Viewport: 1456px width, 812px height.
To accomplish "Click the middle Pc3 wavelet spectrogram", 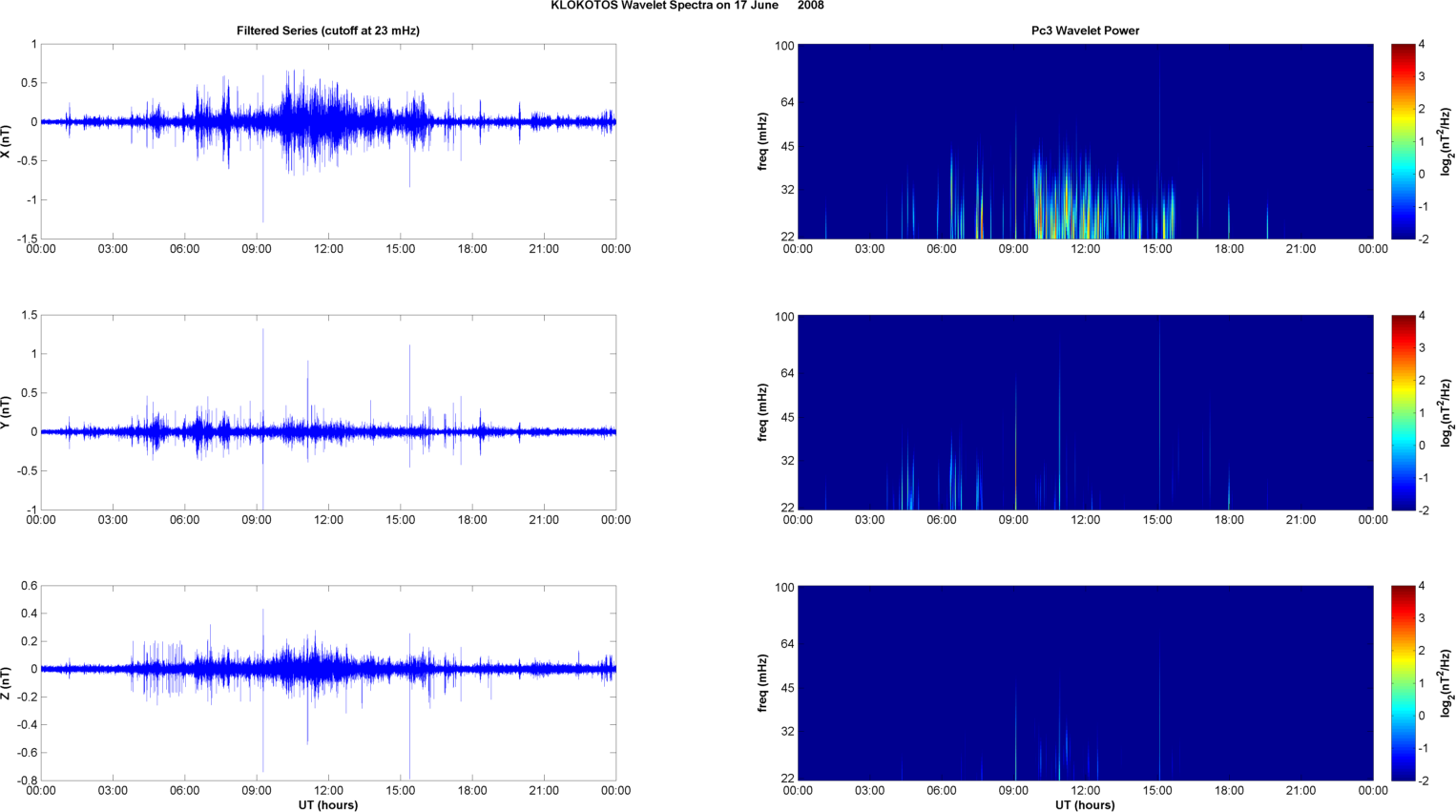I will pos(1085,412).
